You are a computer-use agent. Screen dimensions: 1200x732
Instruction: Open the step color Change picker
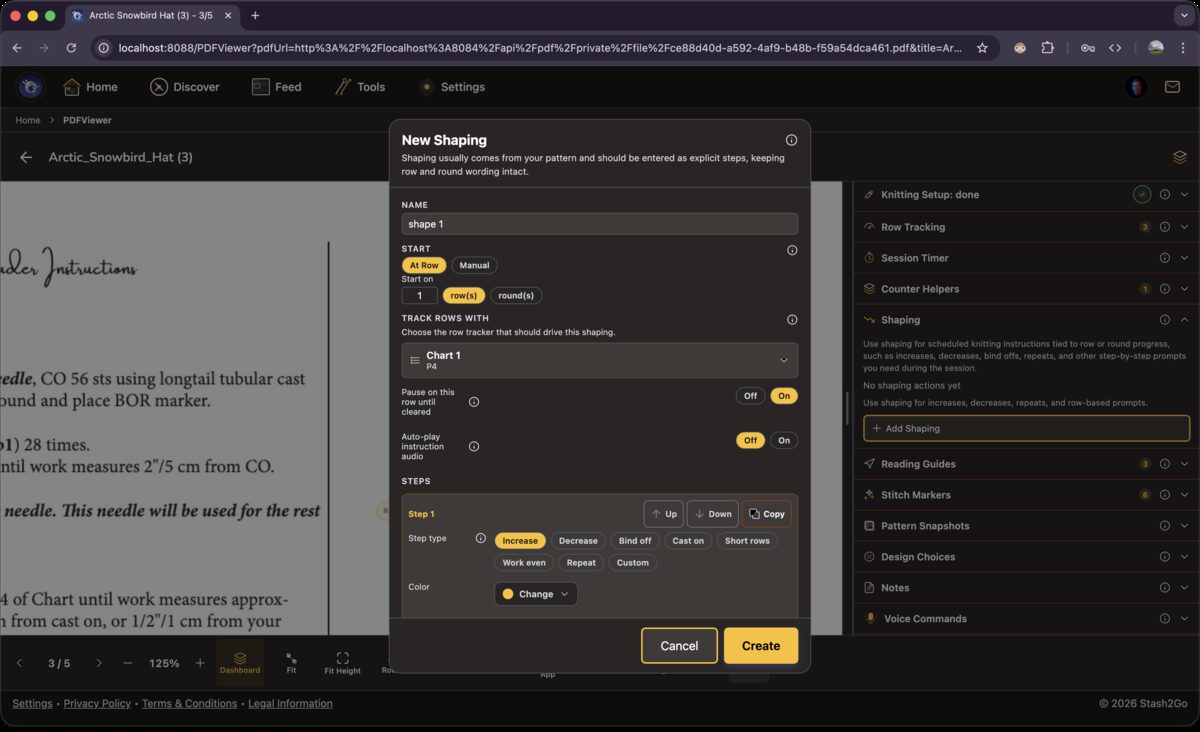point(535,593)
